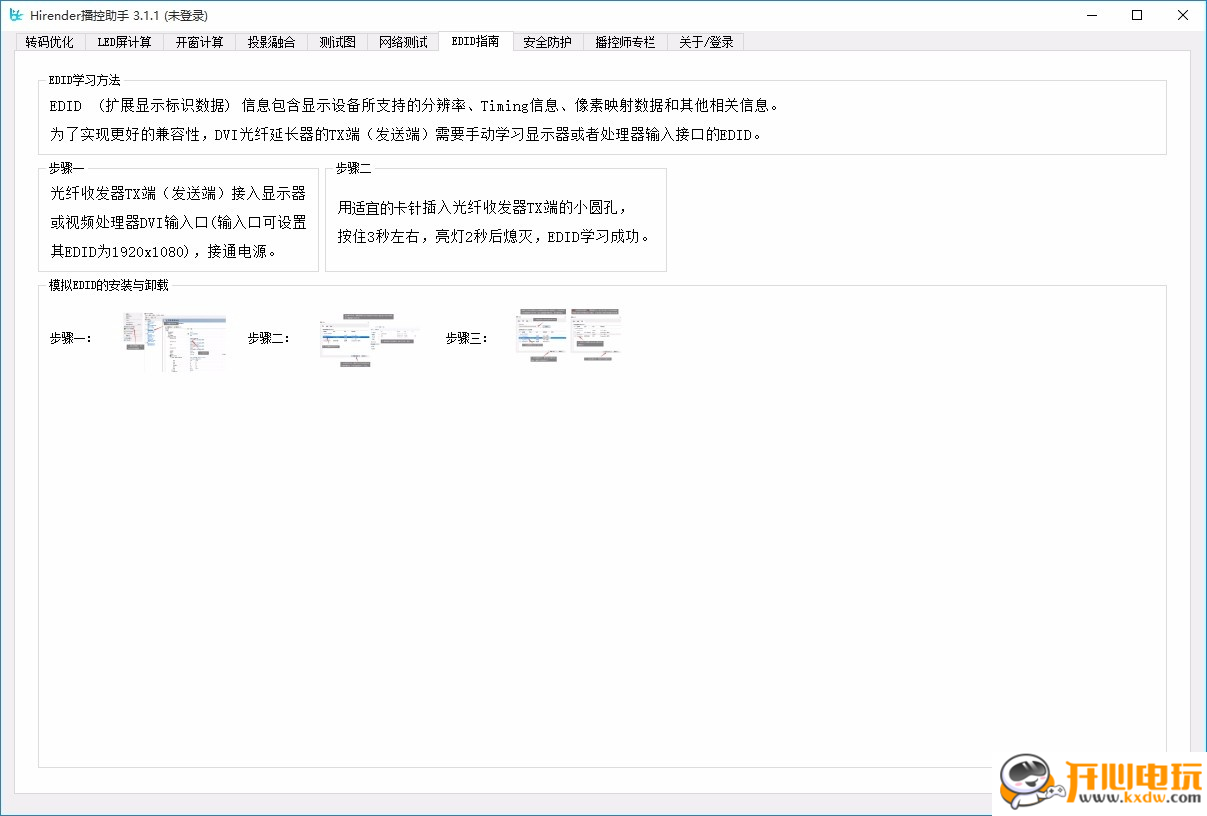Click the line ending EDID学习成功
The height and width of the screenshot is (816, 1207).
(x=495, y=237)
